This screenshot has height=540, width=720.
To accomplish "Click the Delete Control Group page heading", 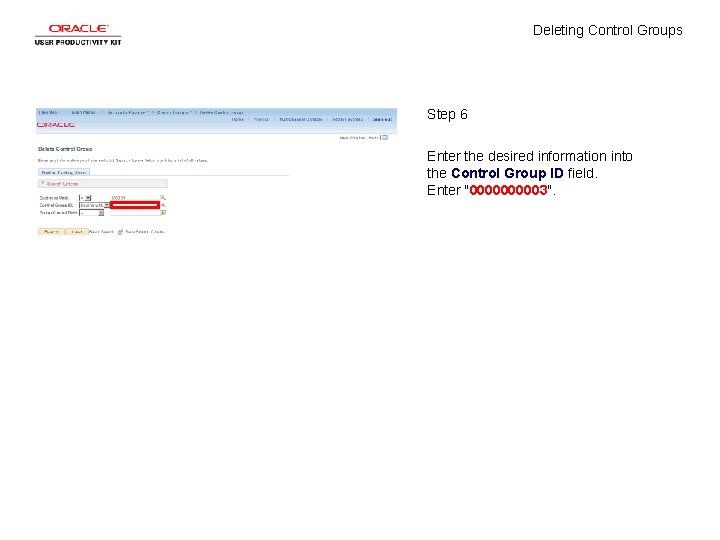I will click(65, 149).
